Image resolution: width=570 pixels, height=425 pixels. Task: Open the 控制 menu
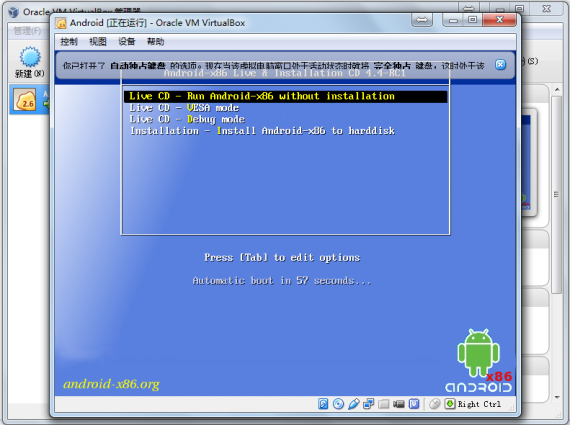pyautogui.click(x=69, y=42)
